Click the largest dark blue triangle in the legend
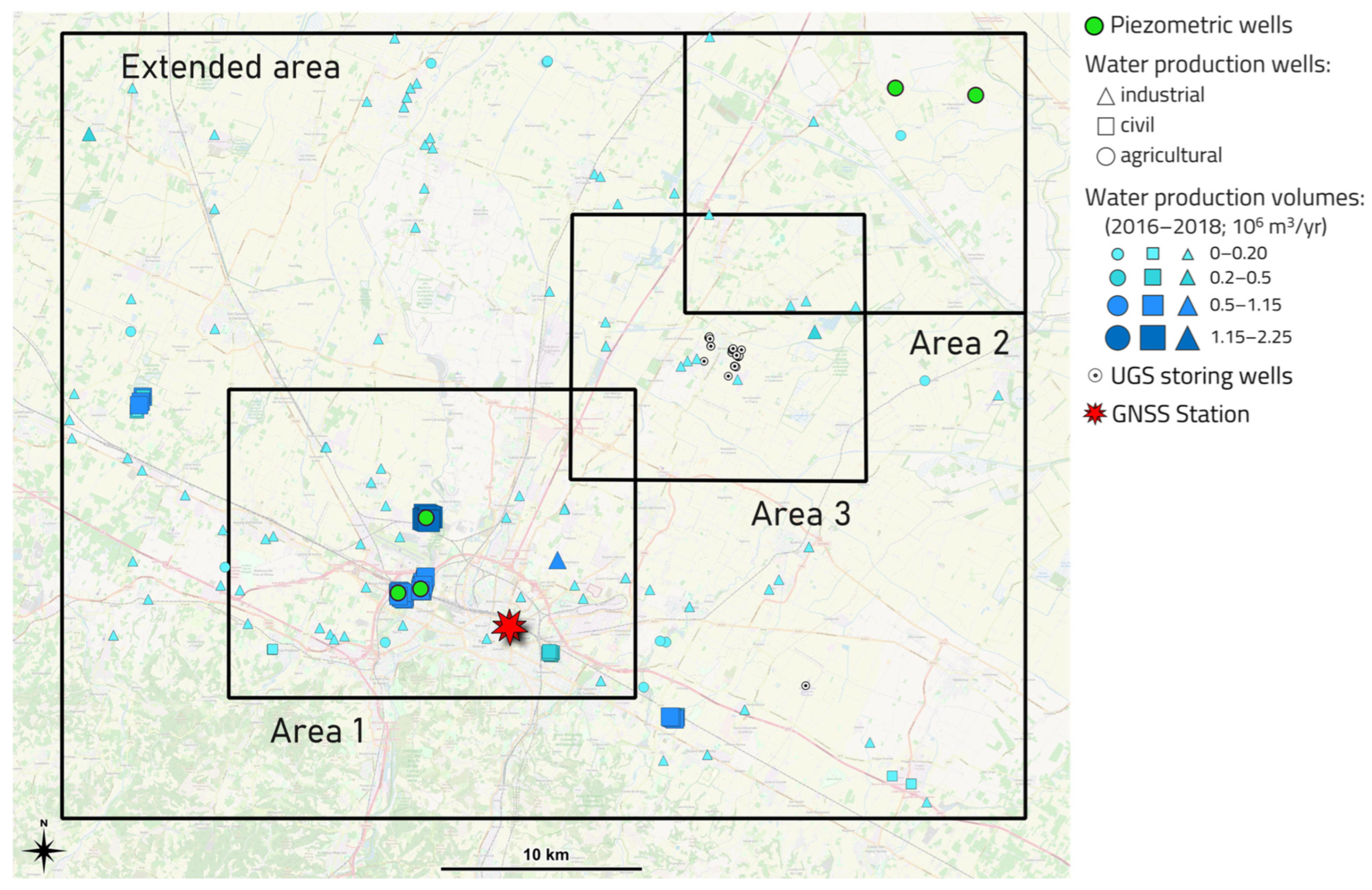Screen dimensions: 1372x890 (x=1187, y=338)
